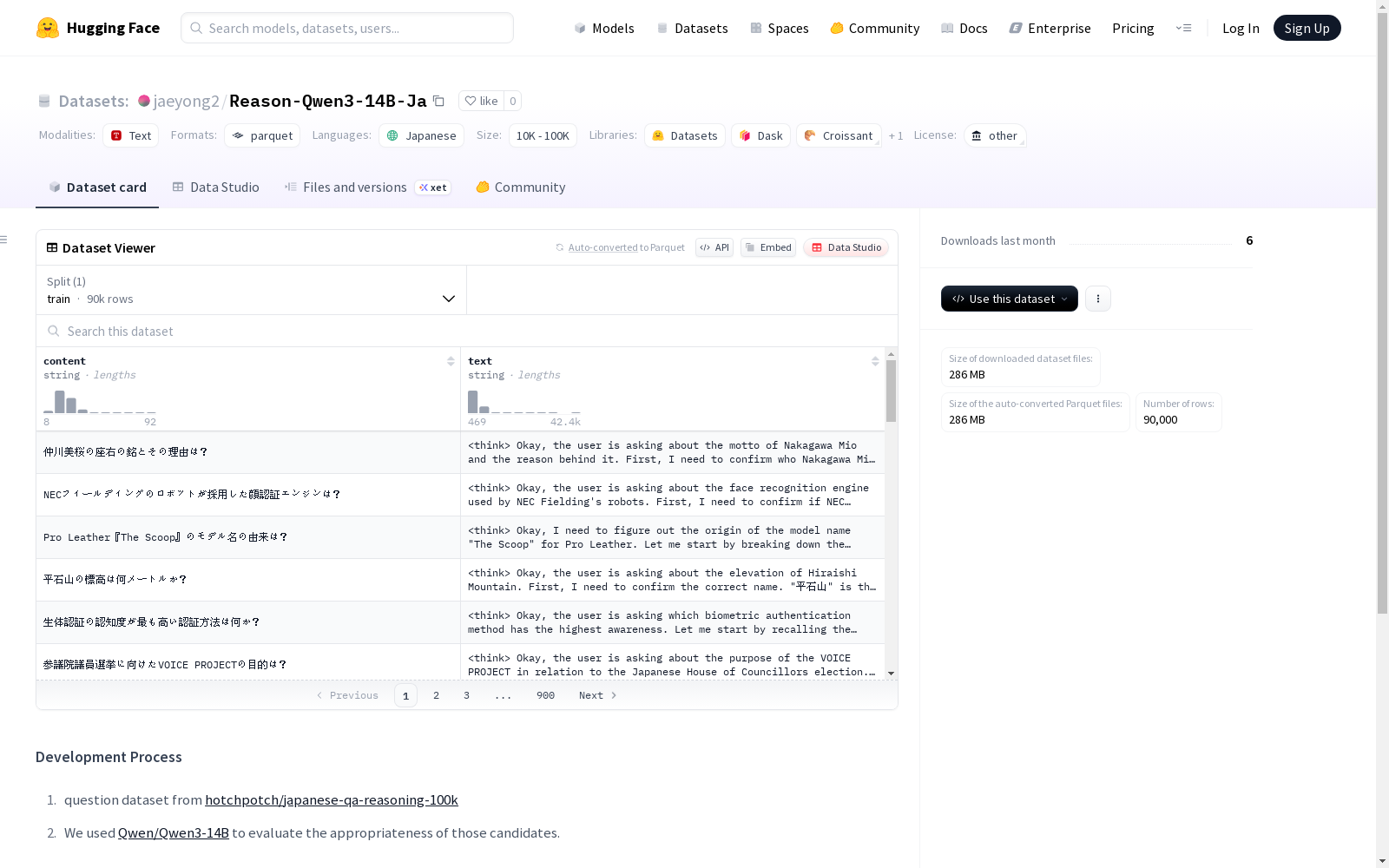
Task: Go to page 3 of the viewer
Action: [466, 695]
